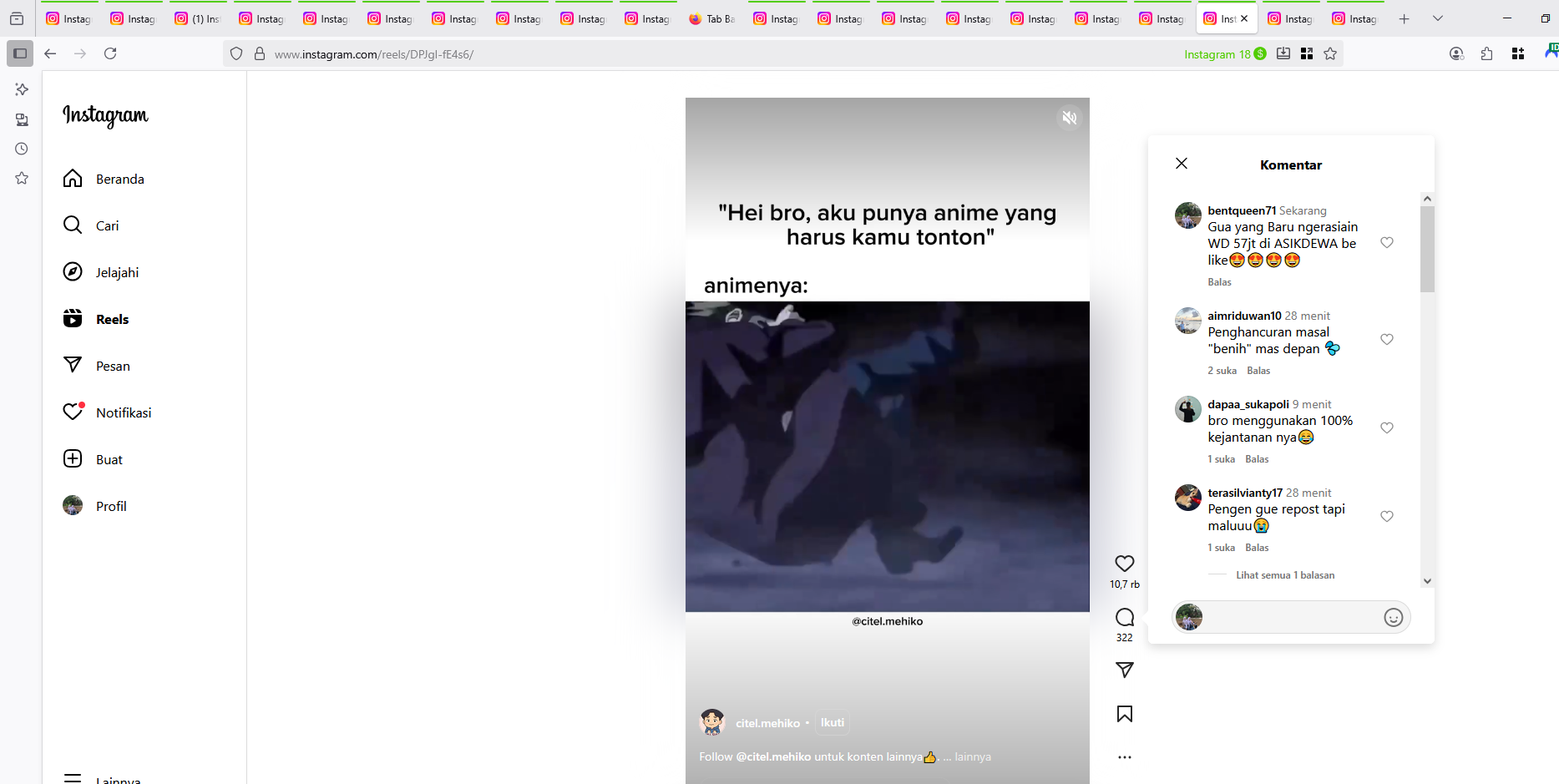
Task: Click the Instagram logo
Action: [x=105, y=115]
